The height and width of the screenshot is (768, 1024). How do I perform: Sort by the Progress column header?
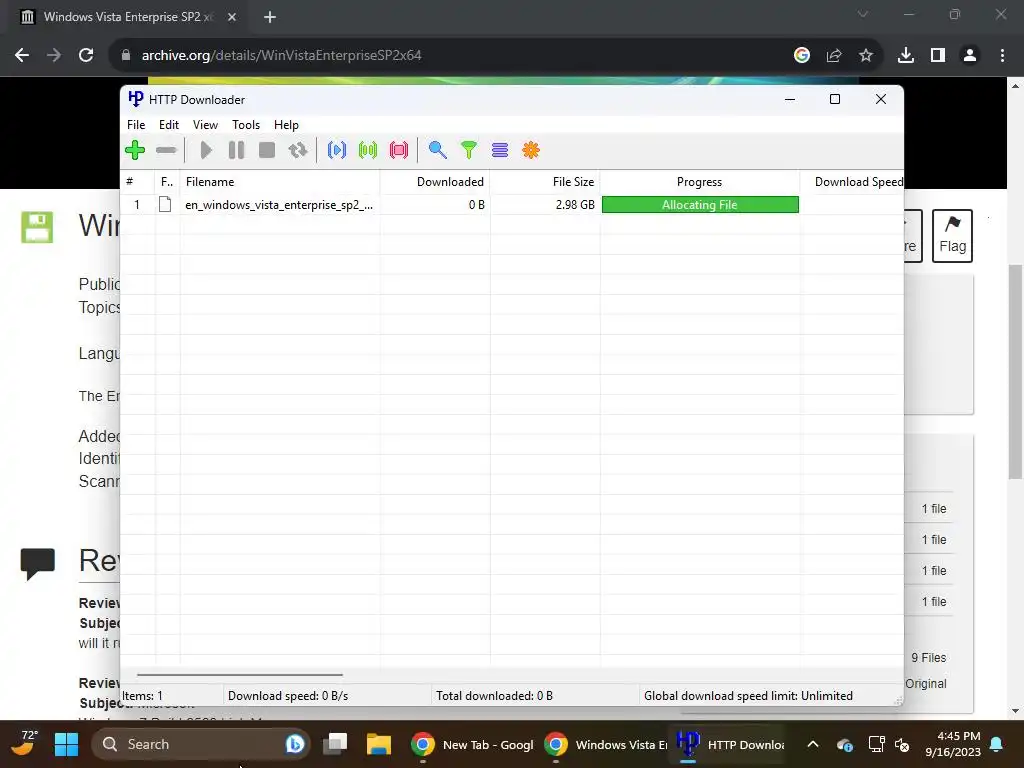[699, 182]
